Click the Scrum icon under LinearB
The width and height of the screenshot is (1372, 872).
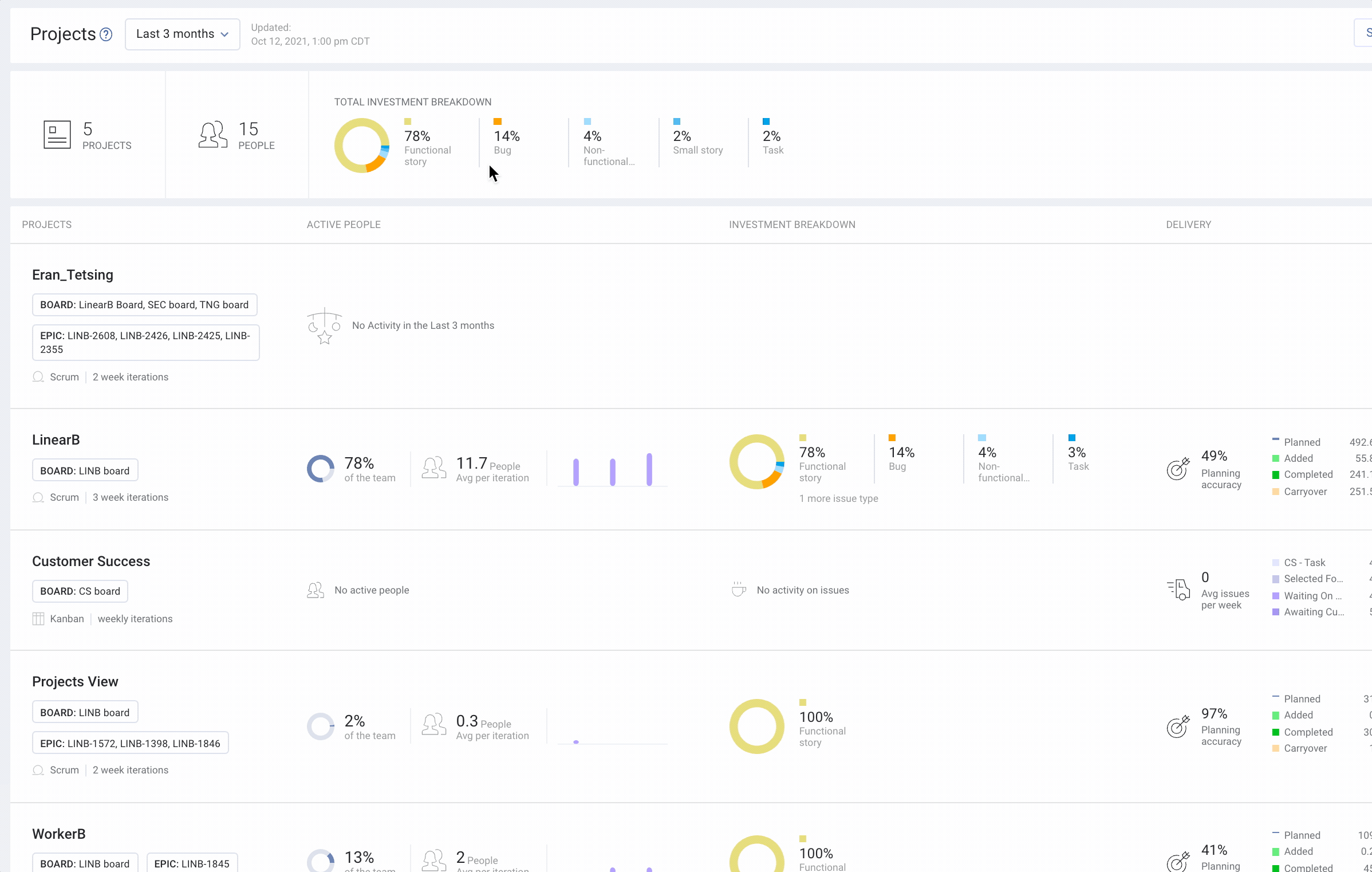(38, 497)
